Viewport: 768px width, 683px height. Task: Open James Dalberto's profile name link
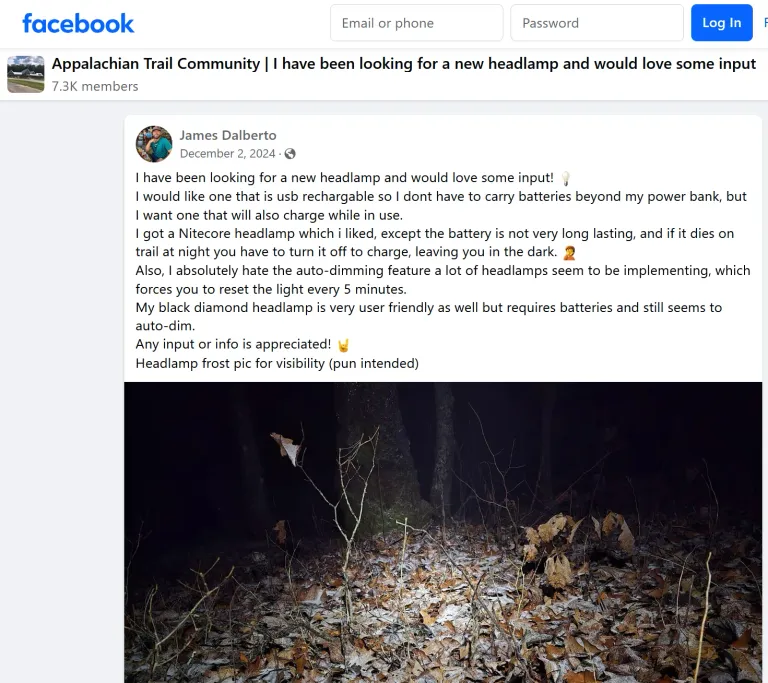click(228, 135)
